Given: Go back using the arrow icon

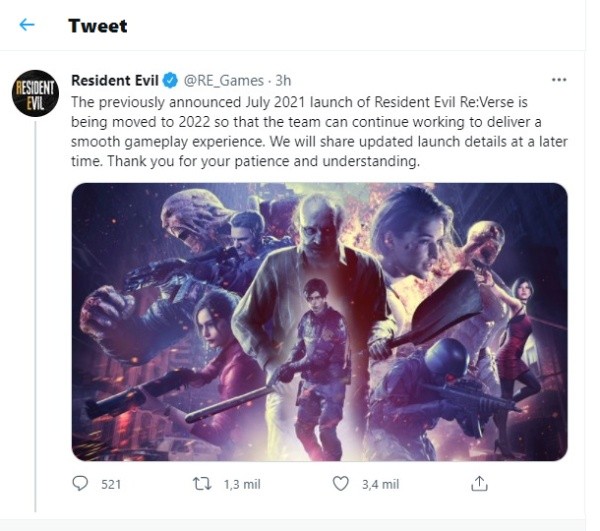Looking at the screenshot, I should 27,25.
